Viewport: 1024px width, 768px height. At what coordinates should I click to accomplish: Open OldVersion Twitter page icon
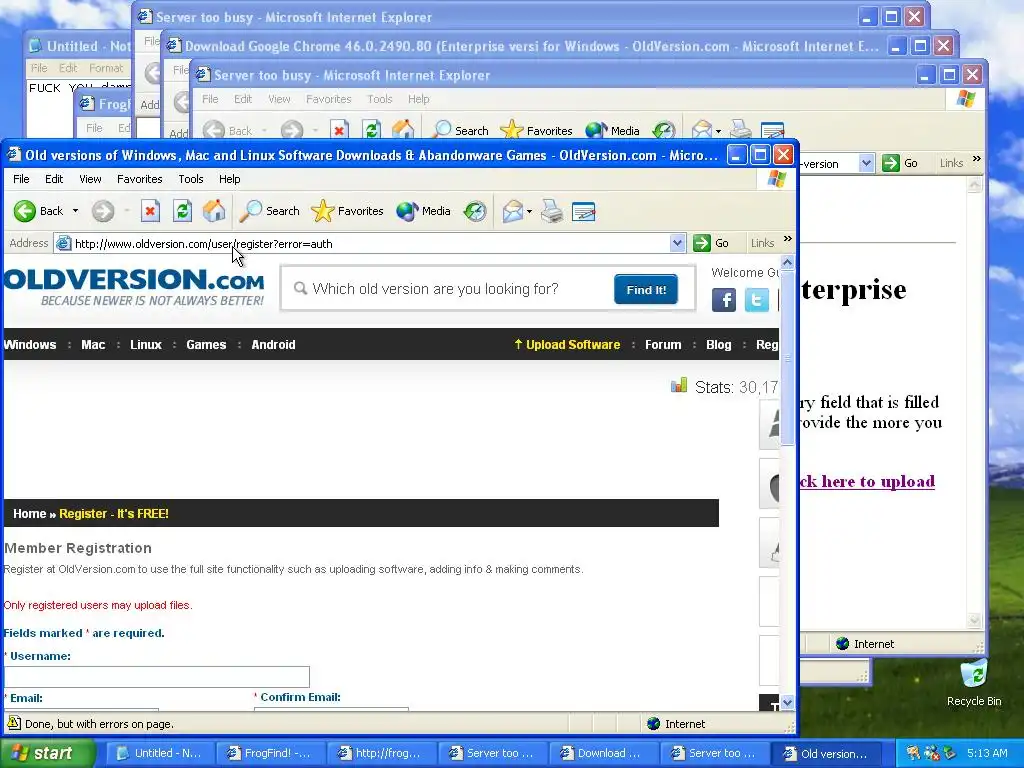click(756, 300)
